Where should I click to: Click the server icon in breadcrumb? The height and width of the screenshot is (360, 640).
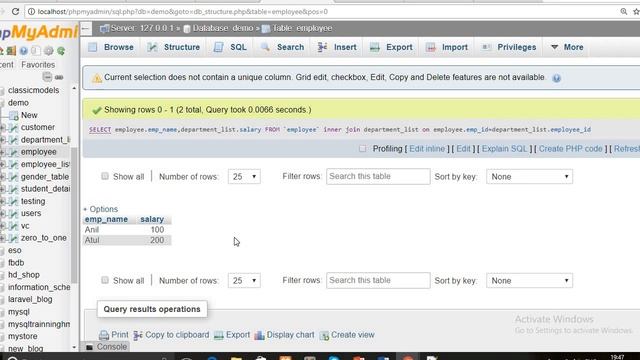(x=104, y=28)
